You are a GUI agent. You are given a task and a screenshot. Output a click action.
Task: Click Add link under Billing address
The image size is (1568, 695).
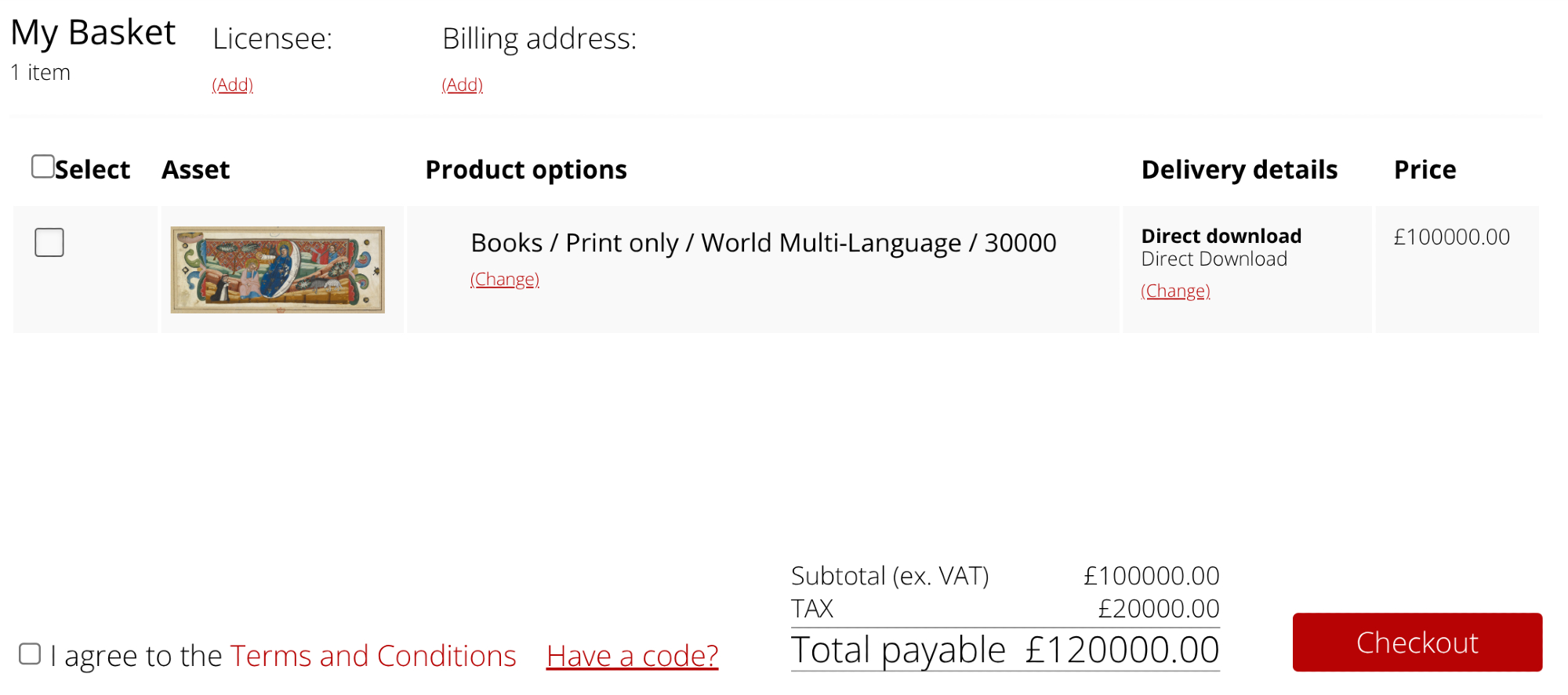pos(463,85)
